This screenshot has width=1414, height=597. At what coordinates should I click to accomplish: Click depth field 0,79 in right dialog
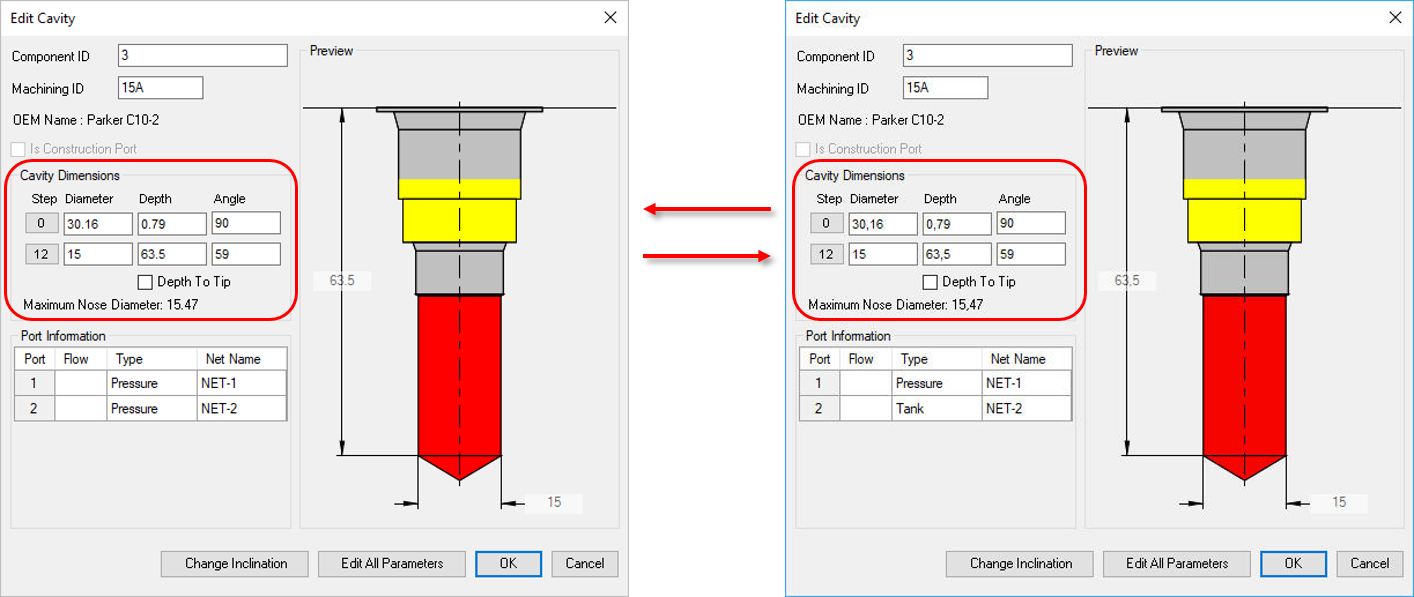click(x=957, y=223)
